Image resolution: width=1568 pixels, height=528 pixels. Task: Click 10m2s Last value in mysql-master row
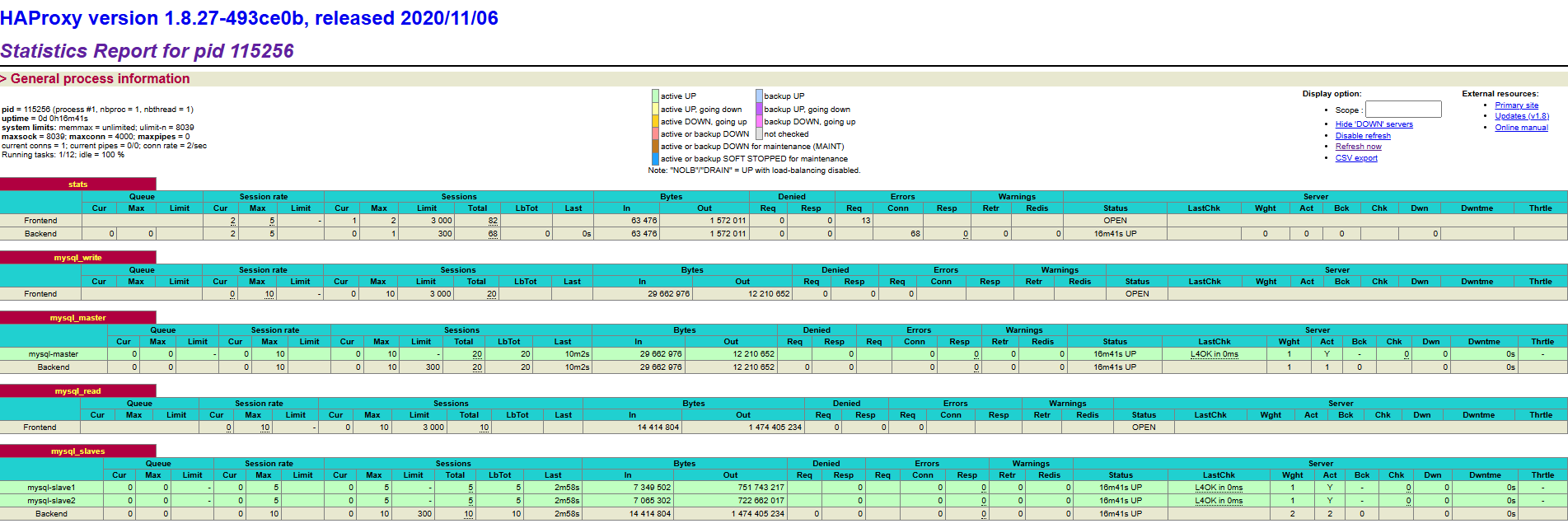point(578,354)
